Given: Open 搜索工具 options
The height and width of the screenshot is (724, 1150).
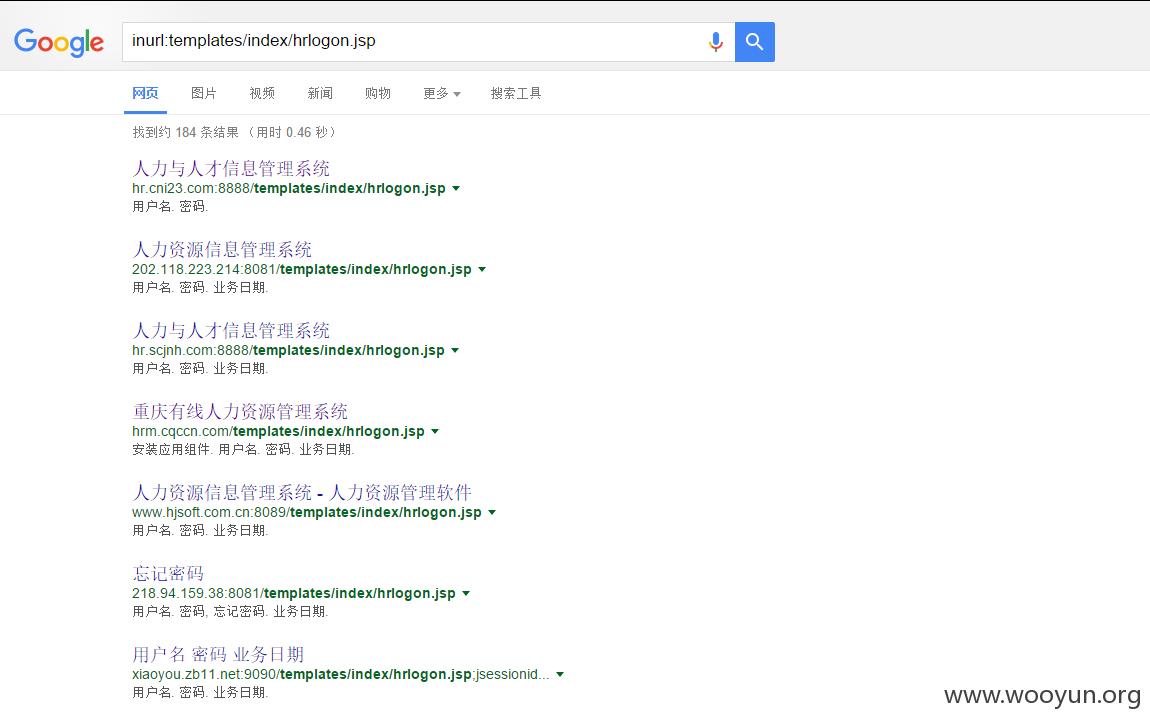Looking at the screenshot, I should tap(516, 93).
